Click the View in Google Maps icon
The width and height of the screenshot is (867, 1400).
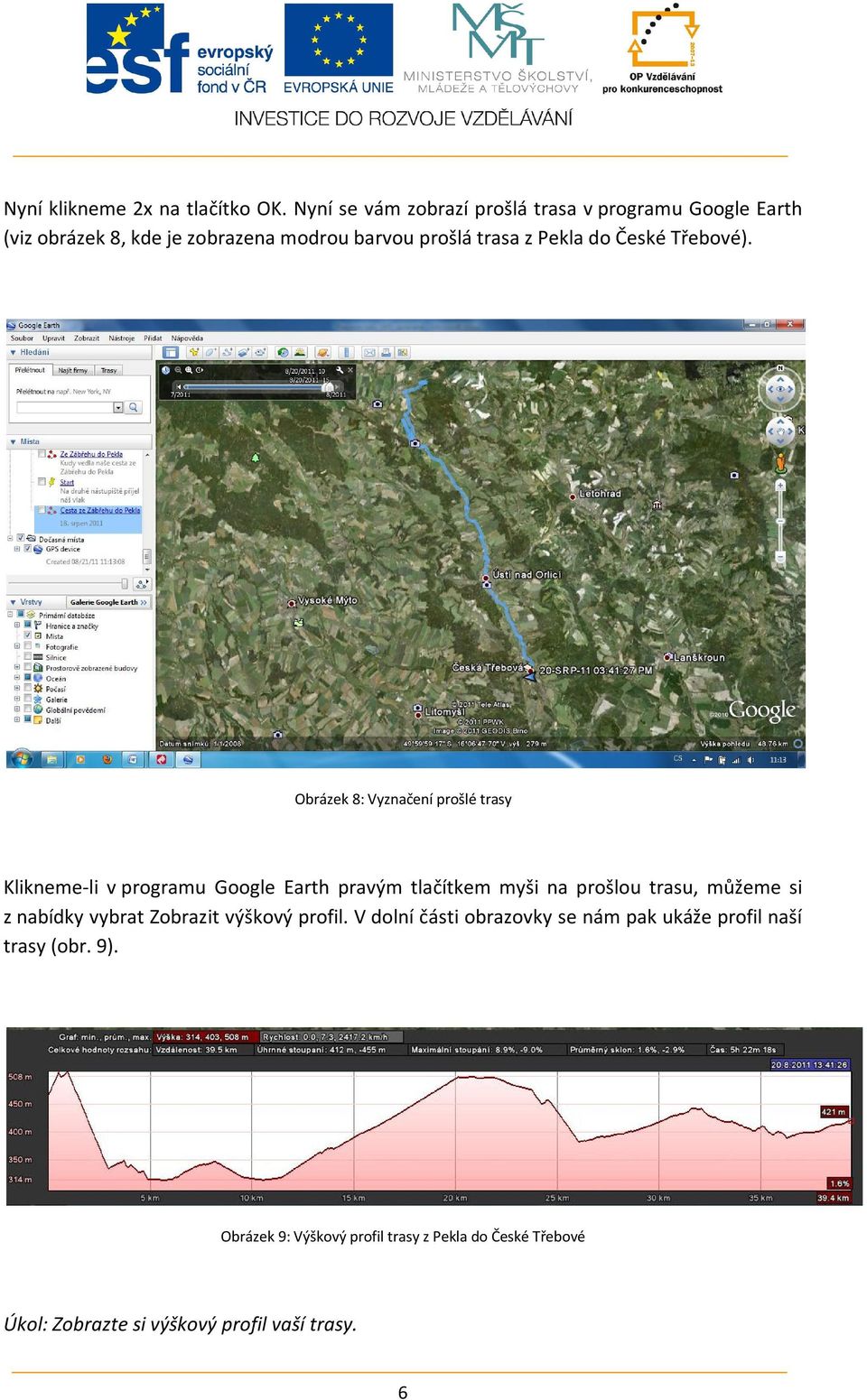[403, 352]
